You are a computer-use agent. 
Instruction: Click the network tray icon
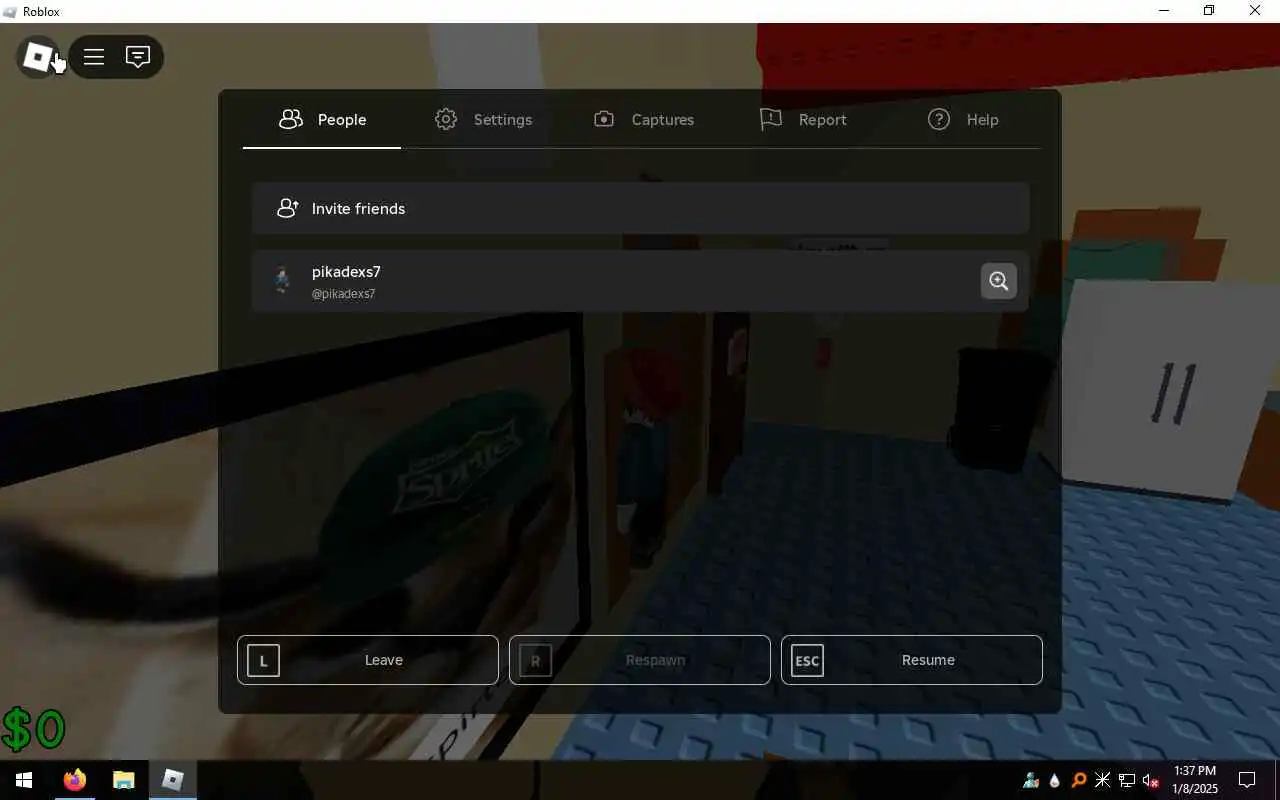point(1127,781)
